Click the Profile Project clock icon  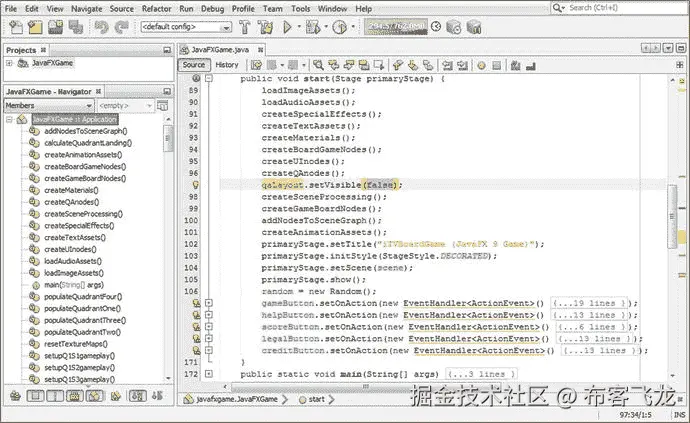[339, 27]
